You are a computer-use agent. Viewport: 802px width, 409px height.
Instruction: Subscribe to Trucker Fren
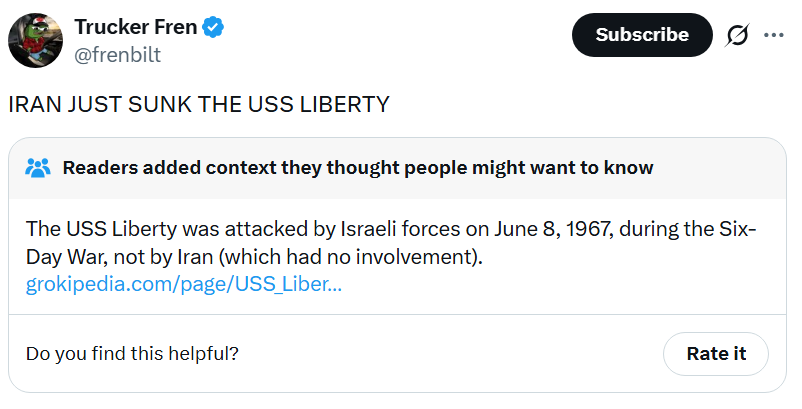click(x=641, y=35)
